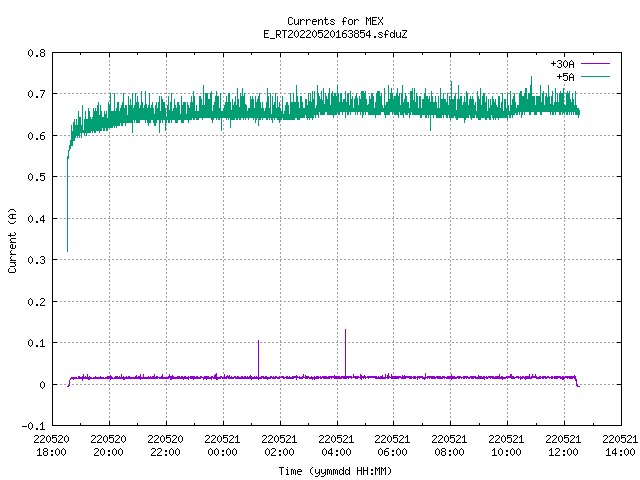Click the 220521 02:00 x-axis label
This screenshot has height=480, width=640.
pyautogui.click(x=279, y=446)
